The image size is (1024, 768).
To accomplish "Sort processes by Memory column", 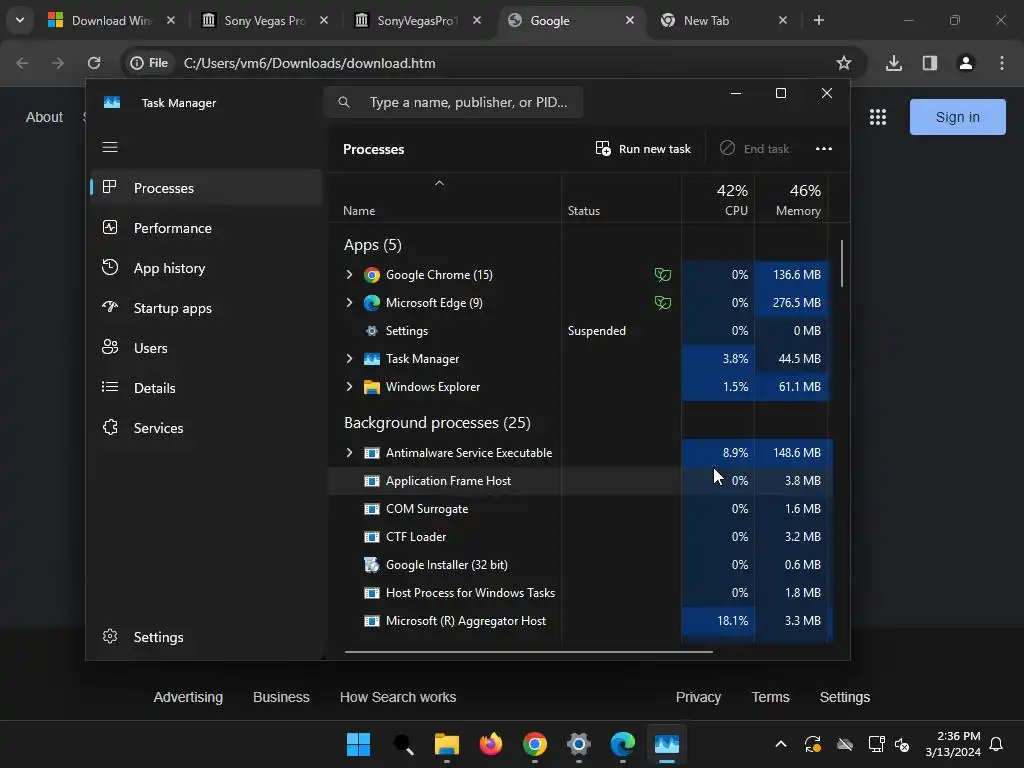I will [791, 199].
